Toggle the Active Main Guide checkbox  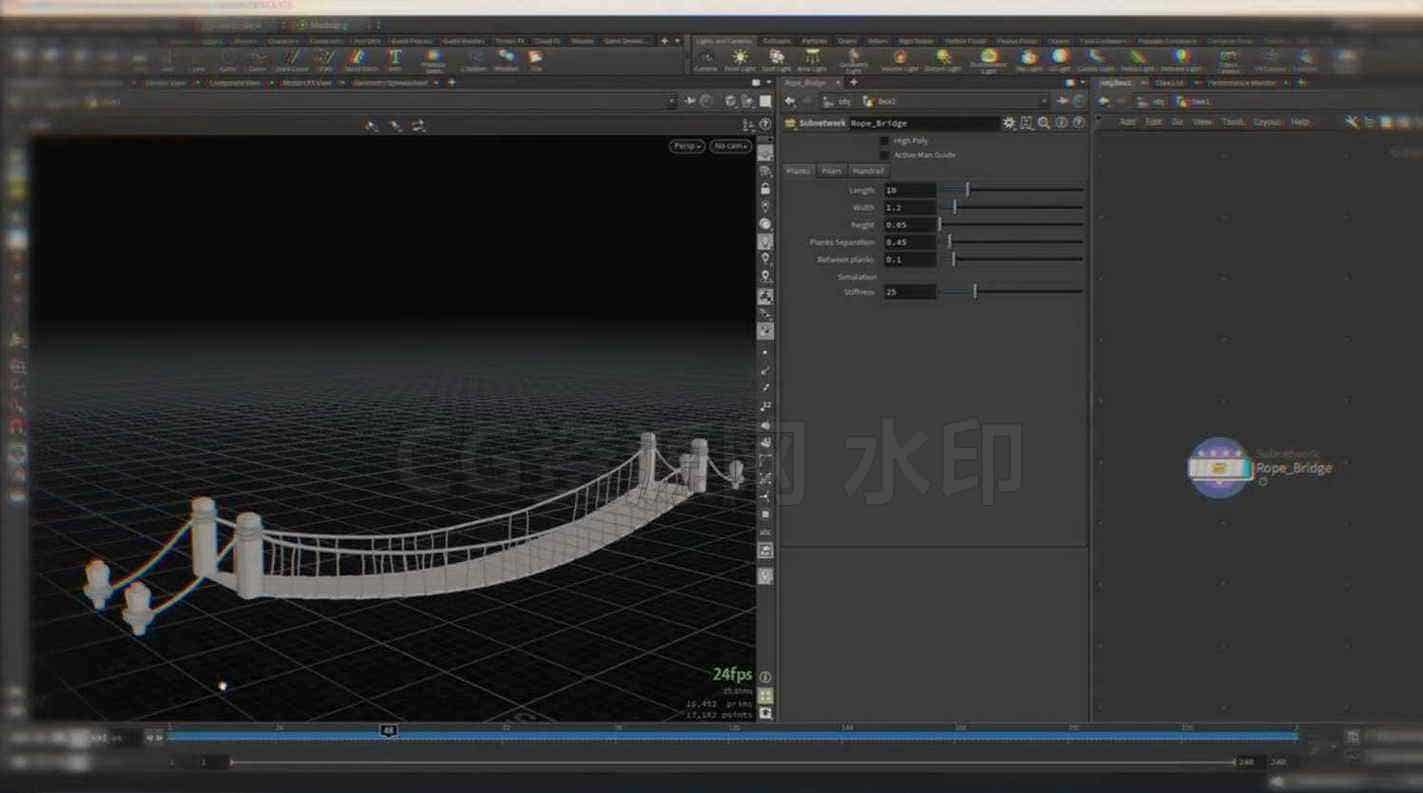[884, 155]
